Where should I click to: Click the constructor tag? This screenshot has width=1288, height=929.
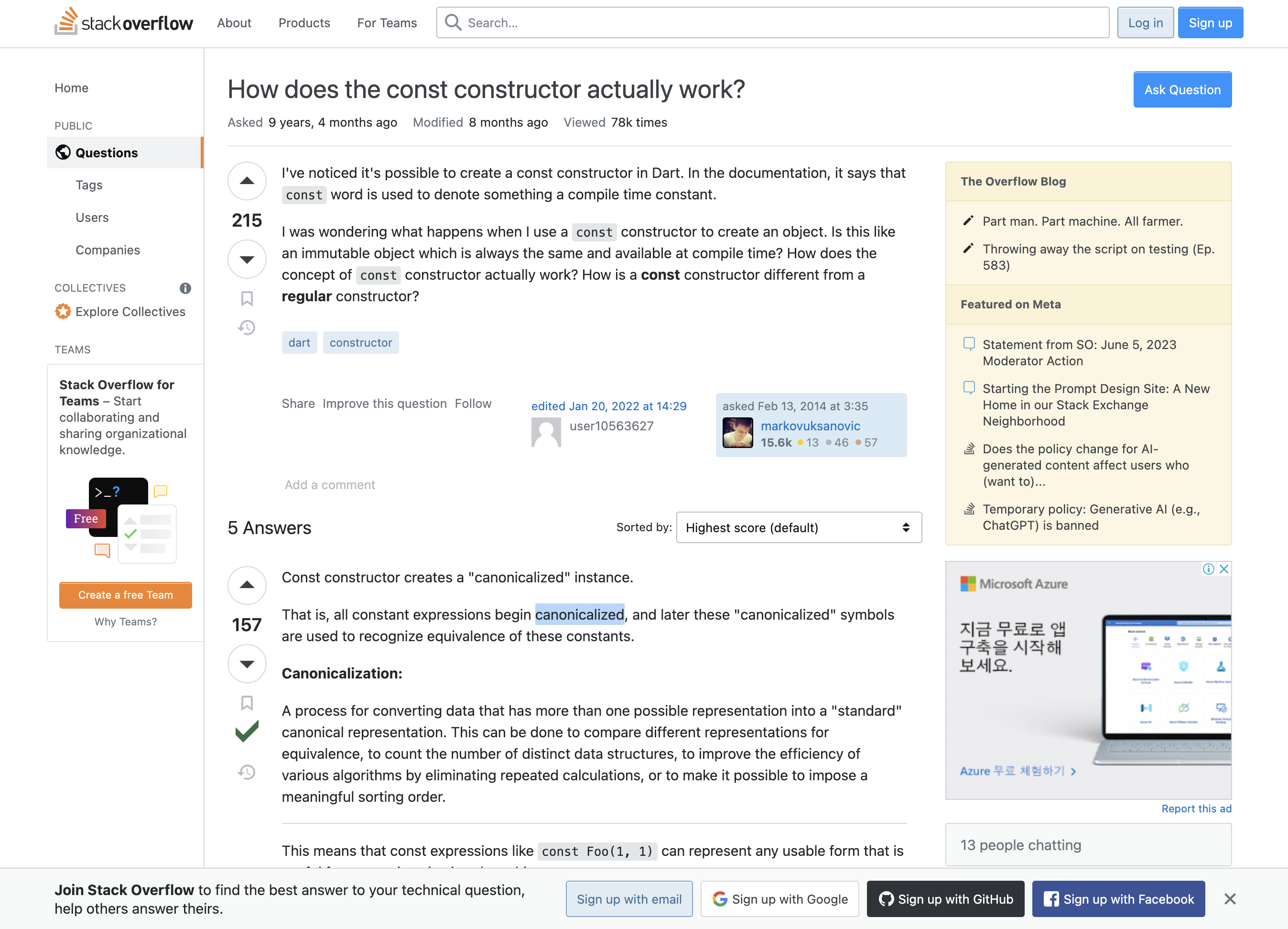[x=361, y=343]
